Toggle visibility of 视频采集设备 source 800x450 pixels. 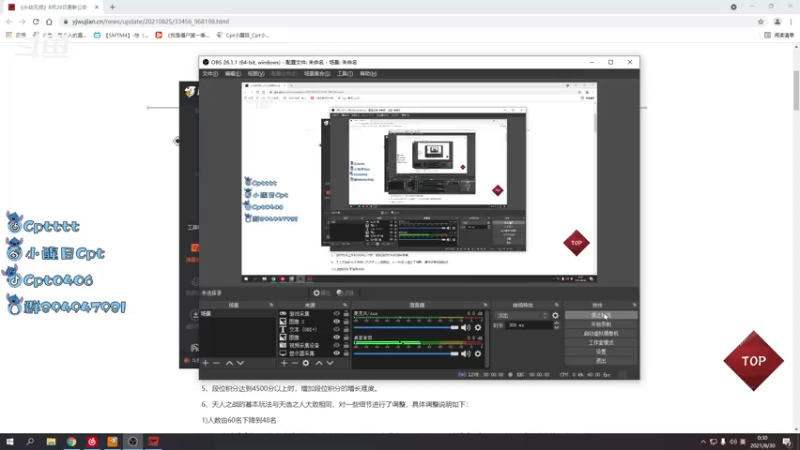coord(336,345)
